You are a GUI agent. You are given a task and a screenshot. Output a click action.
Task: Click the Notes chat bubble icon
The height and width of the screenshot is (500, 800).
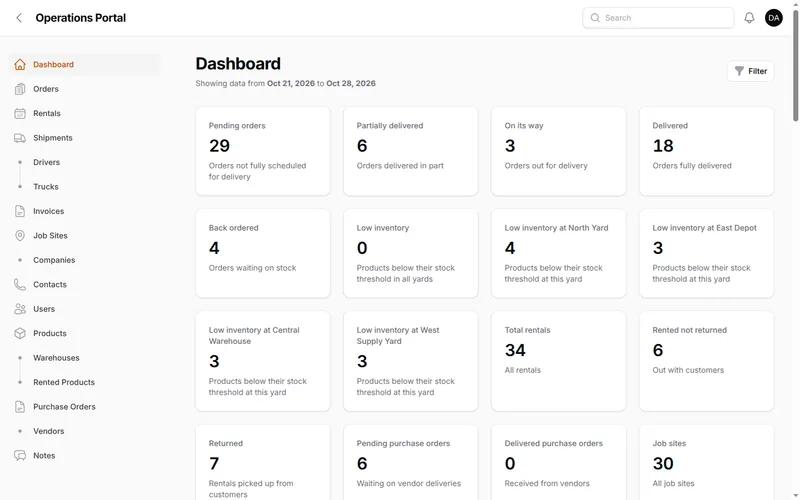20,456
